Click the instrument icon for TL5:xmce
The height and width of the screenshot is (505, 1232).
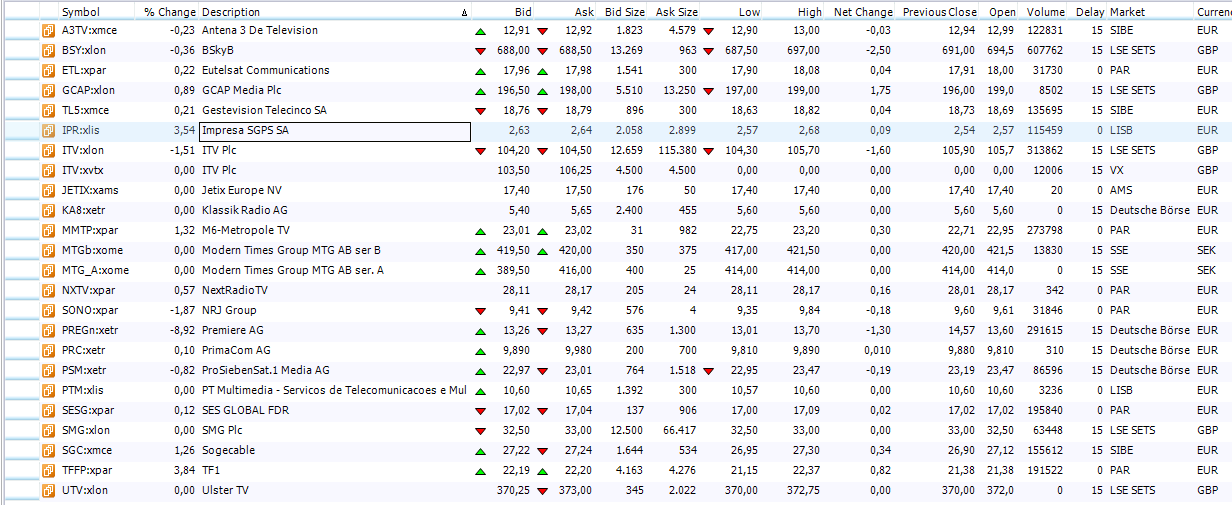(x=48, y=110)
